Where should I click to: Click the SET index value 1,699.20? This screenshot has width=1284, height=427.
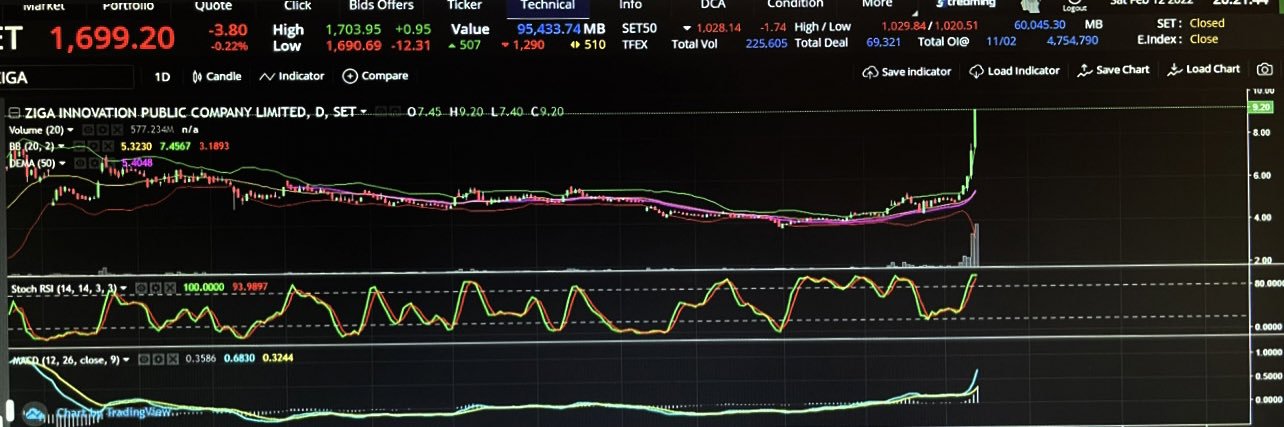[x=112, y=39]
